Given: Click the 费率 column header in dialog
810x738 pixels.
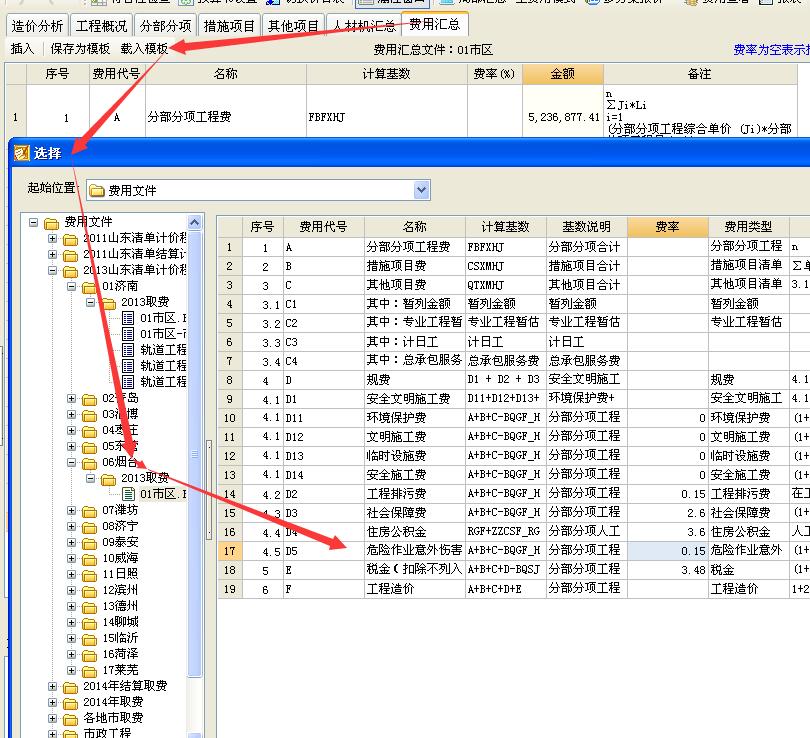Looking at the screenshot, I should point(667,227).
